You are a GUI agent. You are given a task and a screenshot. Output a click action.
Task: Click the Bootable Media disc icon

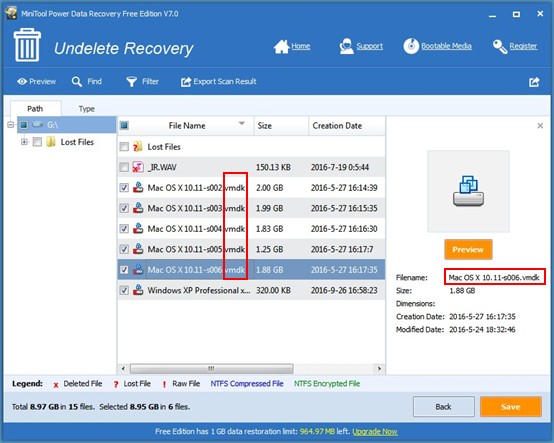[411, 46]
